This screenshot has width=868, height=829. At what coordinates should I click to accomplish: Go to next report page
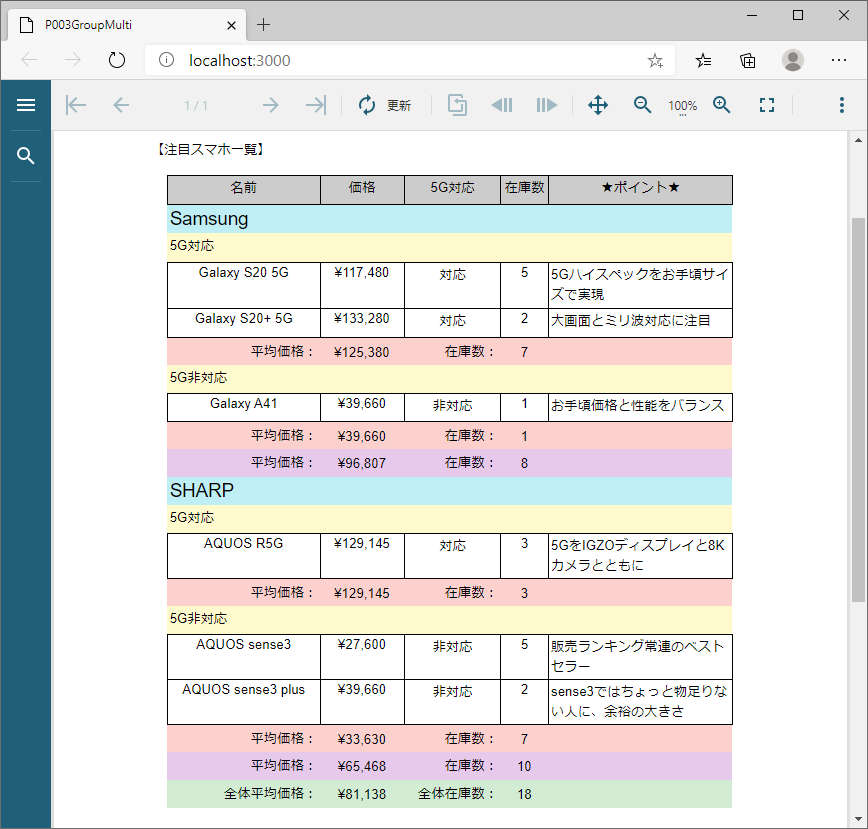click(271, 105)
